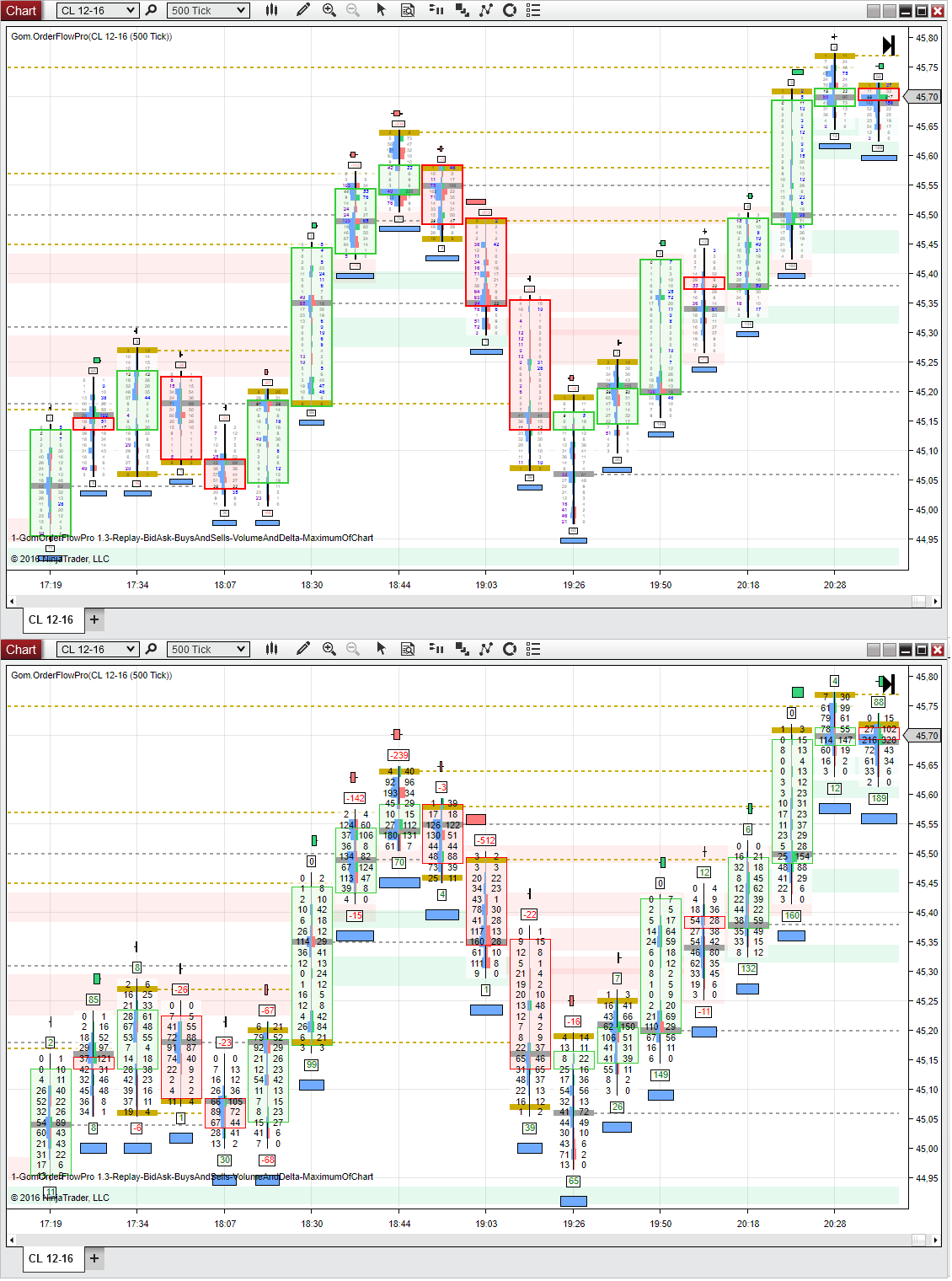The width and height of the screenshot is (952, 1281).
Task: Click the 45,70 price marker in top chart
Action: [x=924, y=97]
